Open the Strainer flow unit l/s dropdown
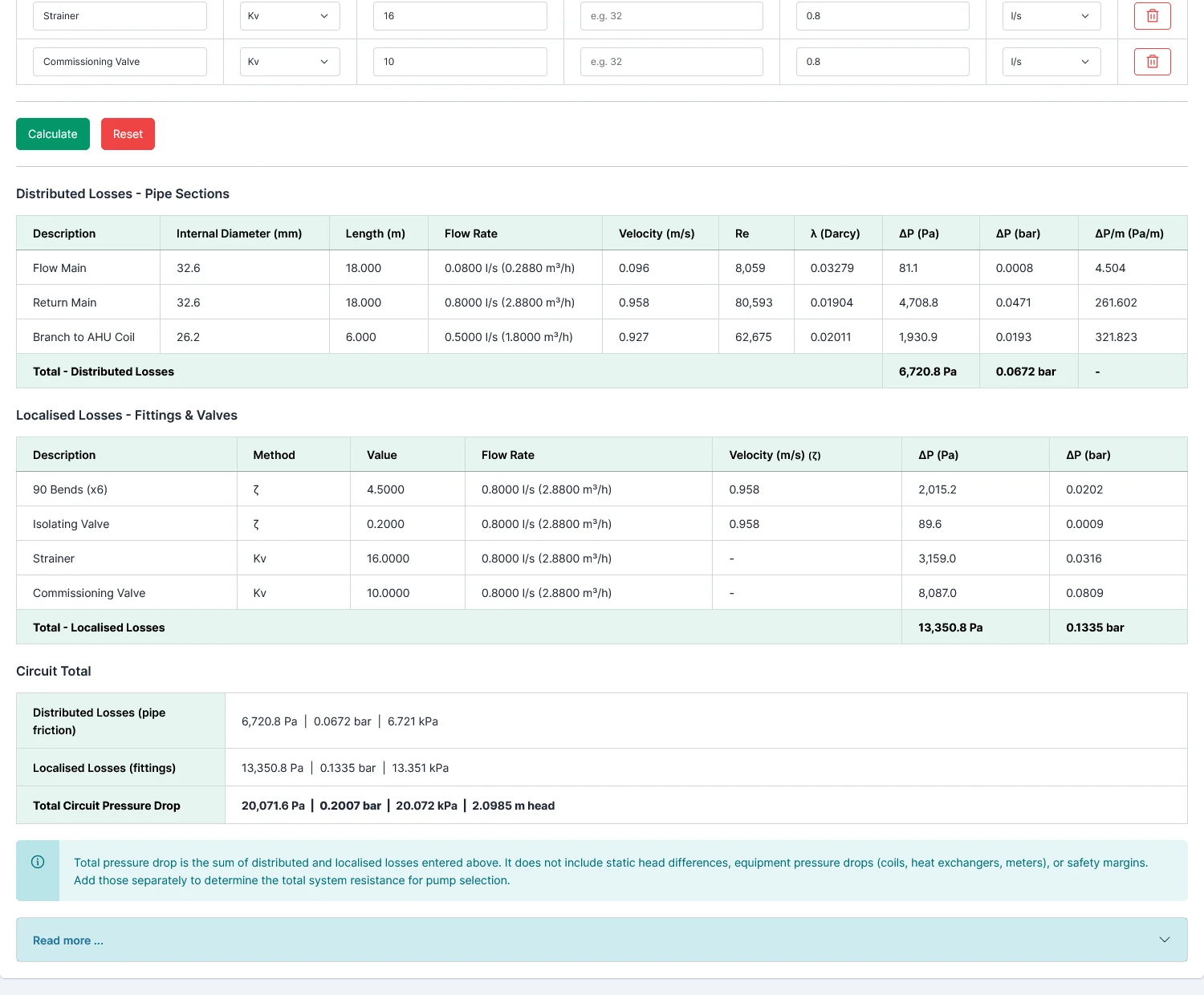 pos(1051,16)
